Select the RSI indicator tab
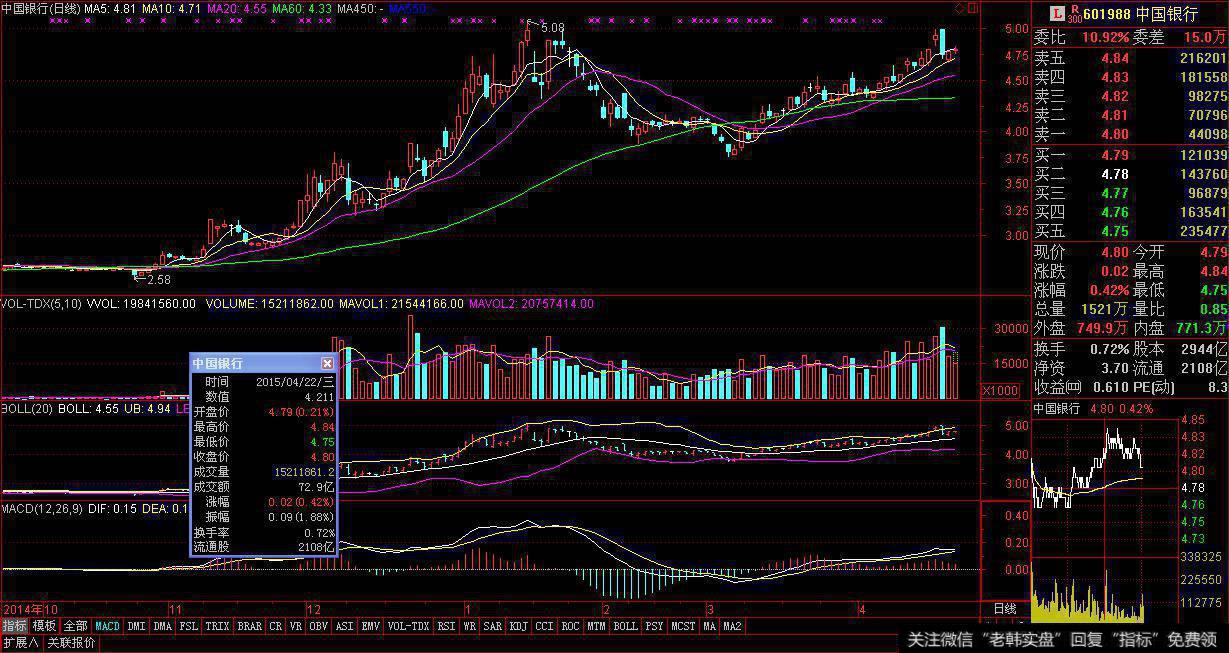 [446, 626]
